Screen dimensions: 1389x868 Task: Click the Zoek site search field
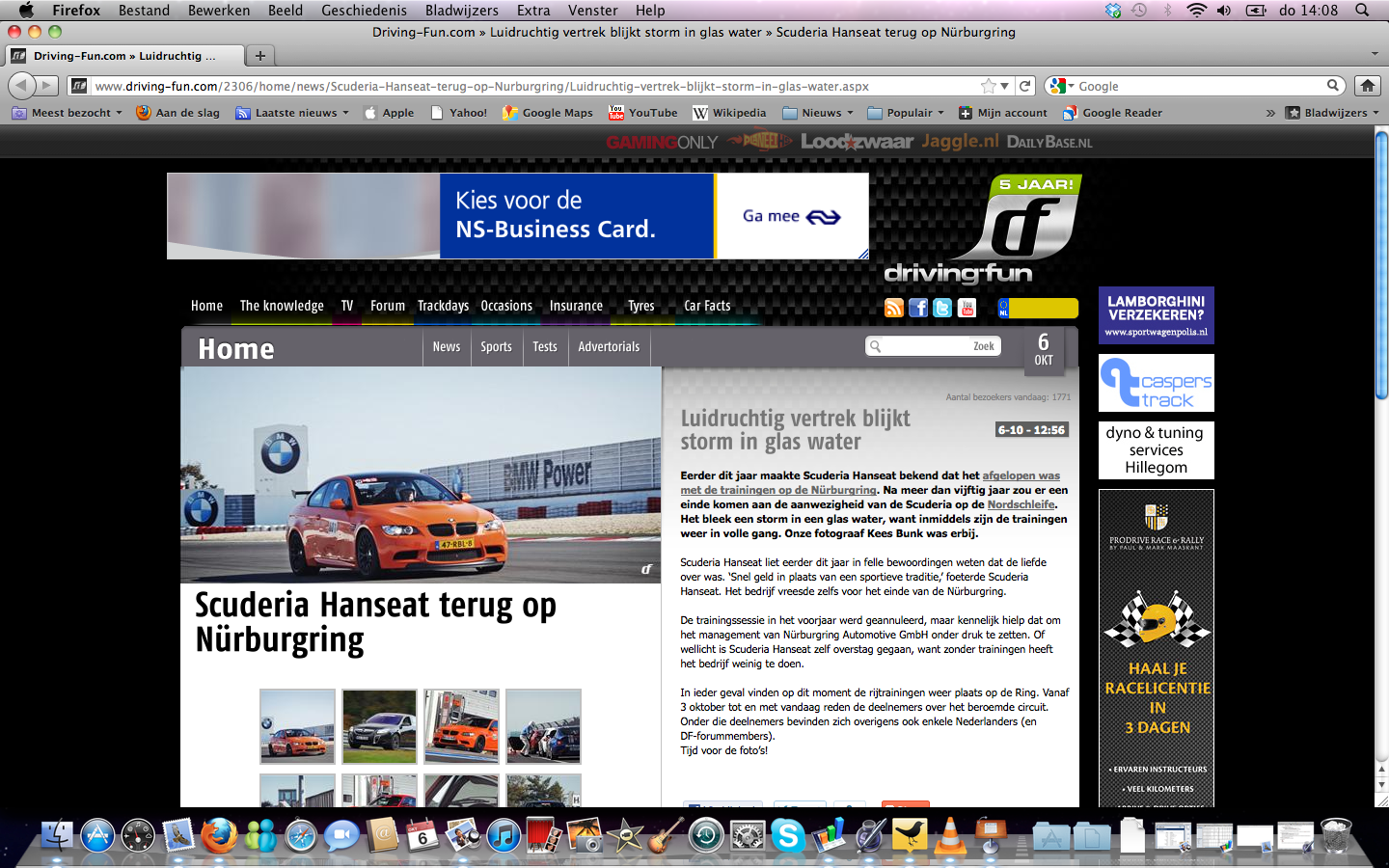pos(932,346)
